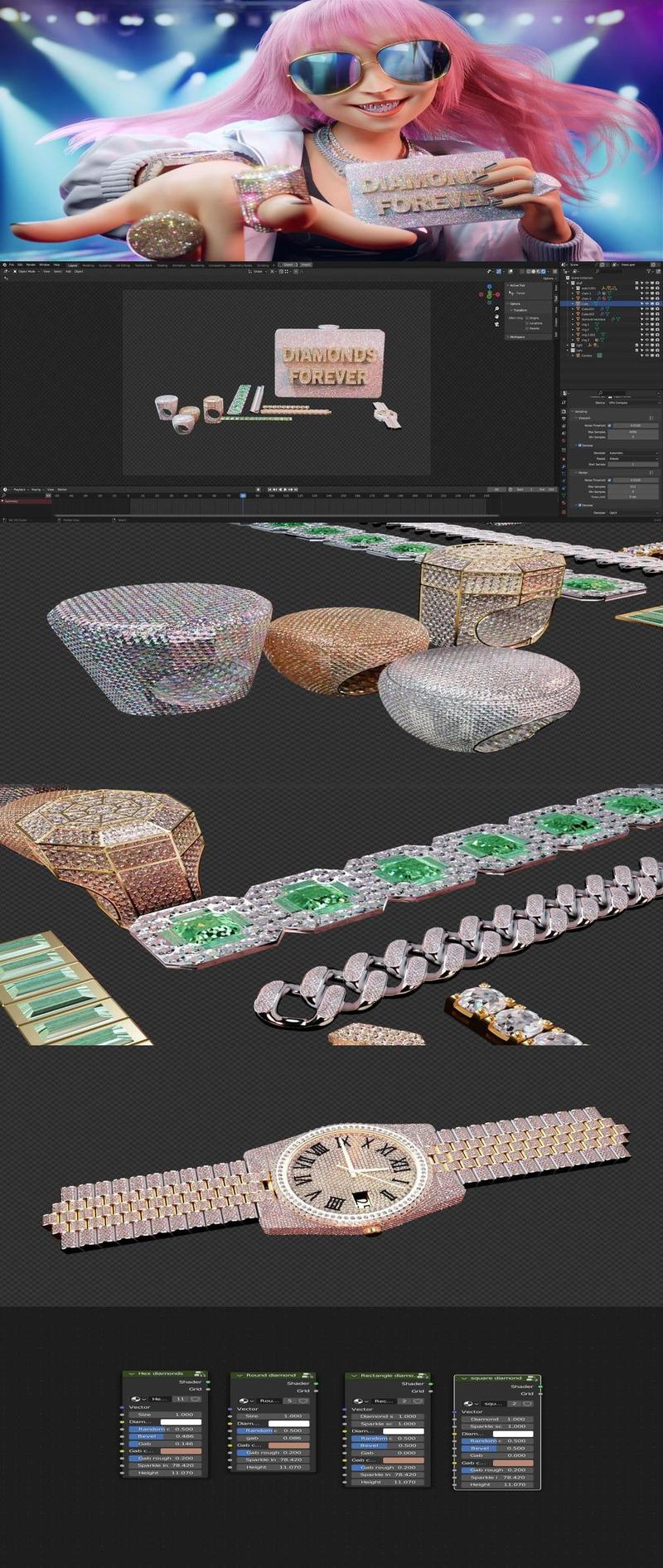Click Gab rough slider on square diamond node
663x1568 pixels.
[x=497, y=1470]
